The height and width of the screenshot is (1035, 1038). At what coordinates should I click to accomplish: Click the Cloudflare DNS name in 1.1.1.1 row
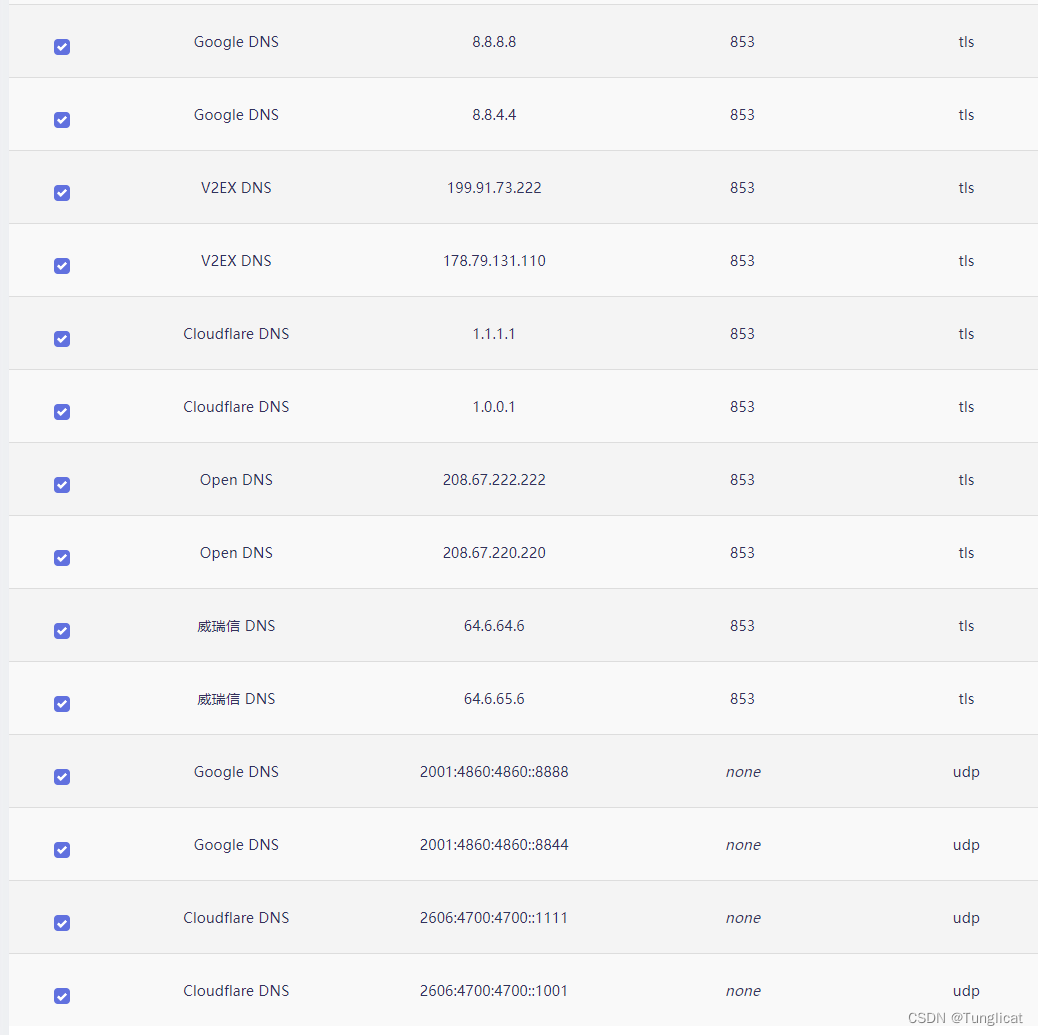(x=236, y=334)
